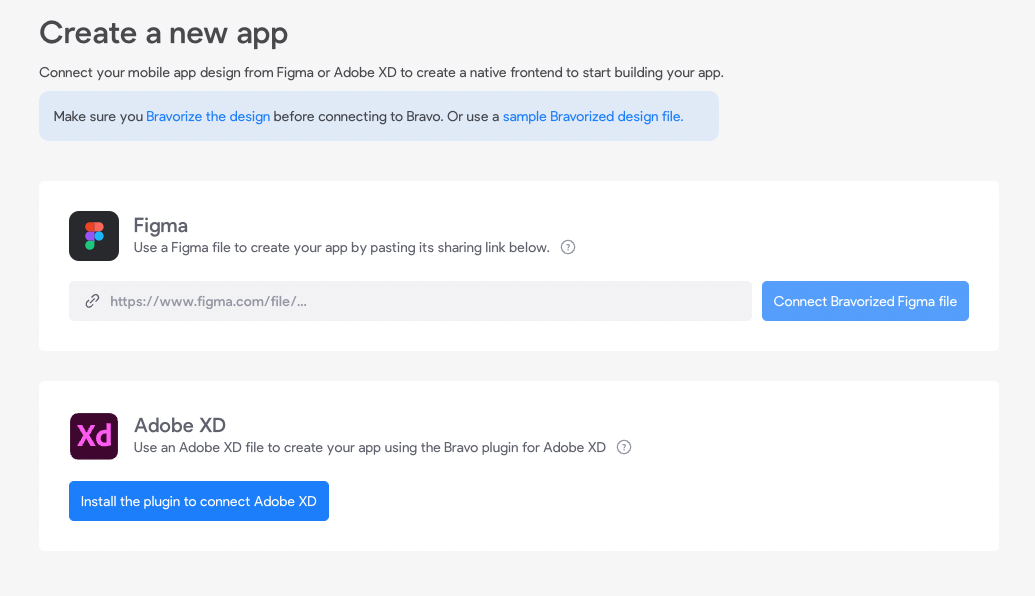The width and height of the screenshot is (1035, 596).
Task: Click the Create a new app heading
Action: 163,33
